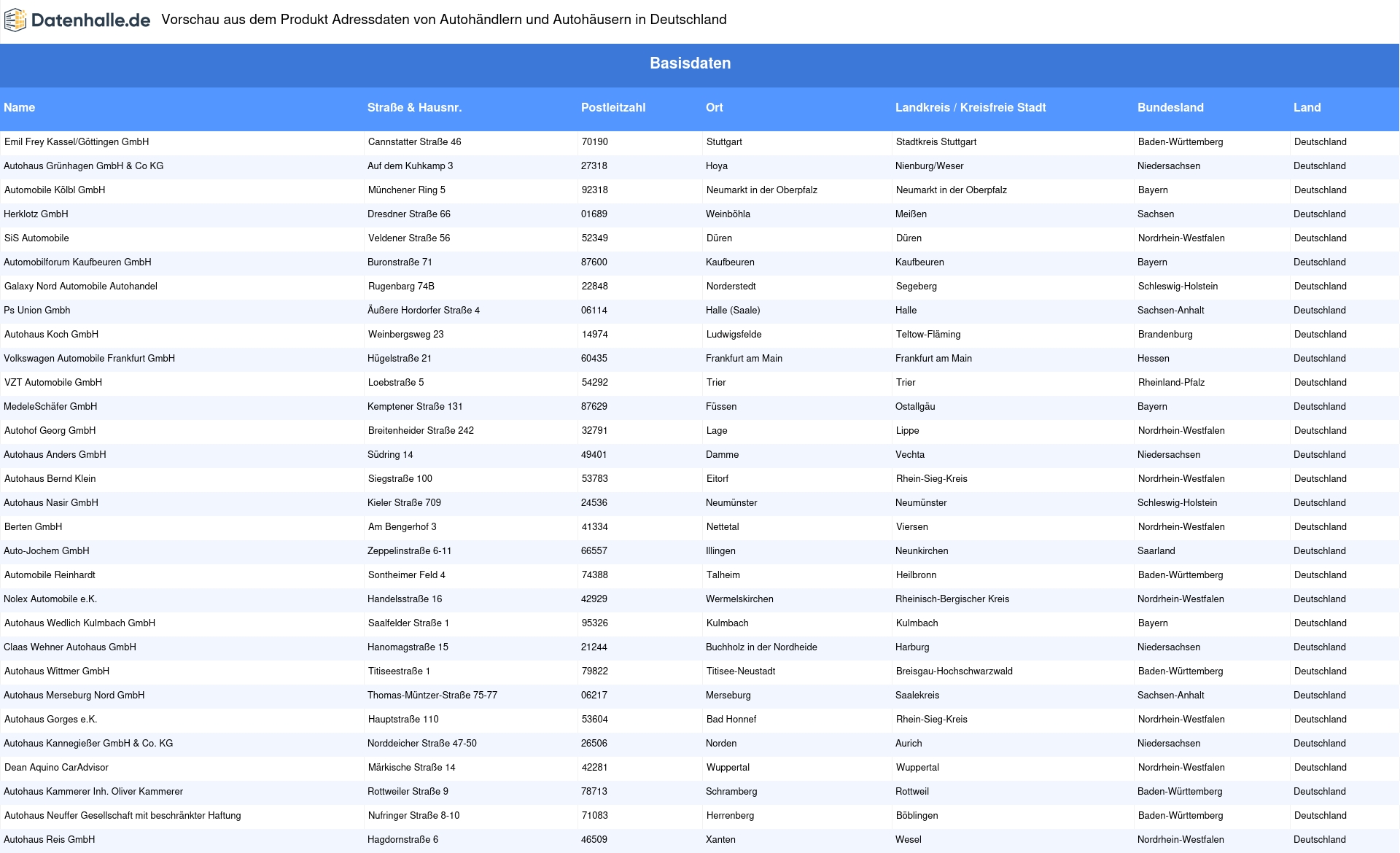Viewport: 1400px width, 853px height.
Task: Click Norddeicher Straße 47-50
Action: point(422,744)
